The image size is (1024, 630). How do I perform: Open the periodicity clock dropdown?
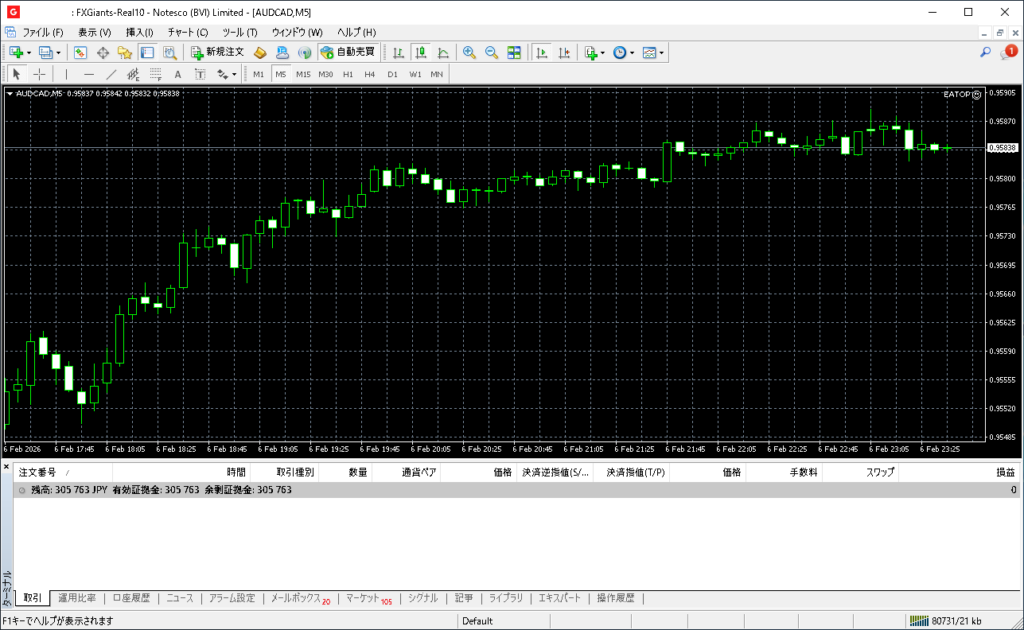(632, 52)
